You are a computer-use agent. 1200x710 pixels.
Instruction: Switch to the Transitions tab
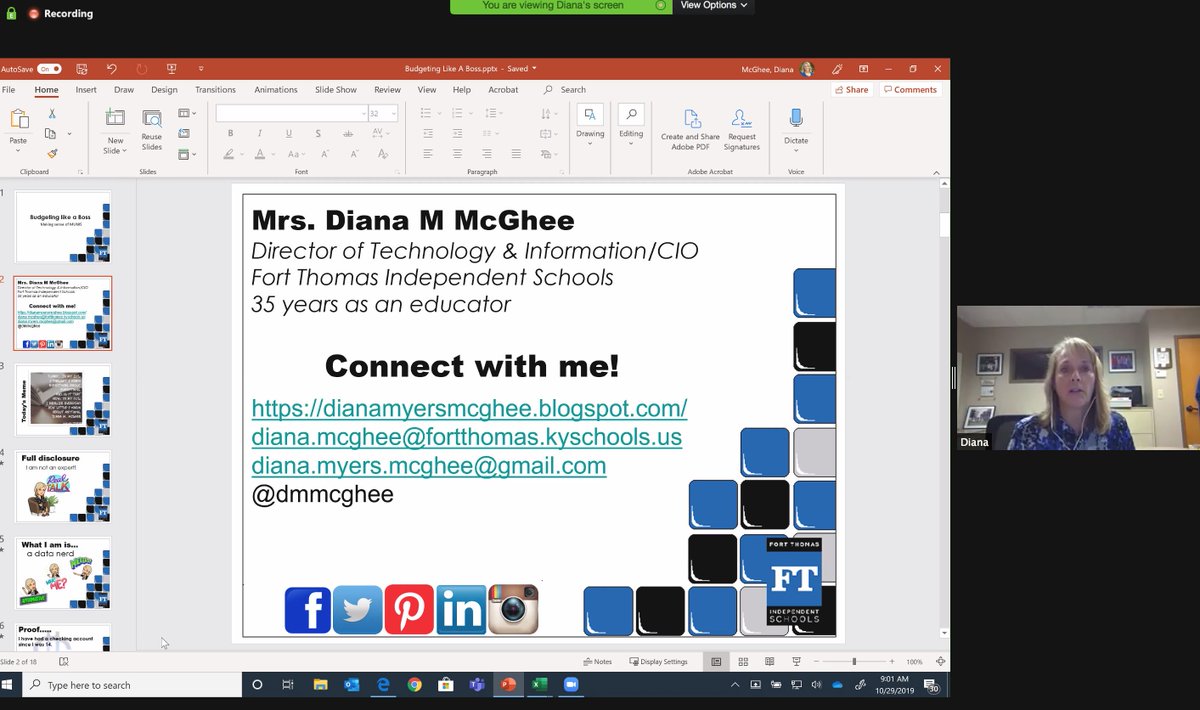(216, 90)
